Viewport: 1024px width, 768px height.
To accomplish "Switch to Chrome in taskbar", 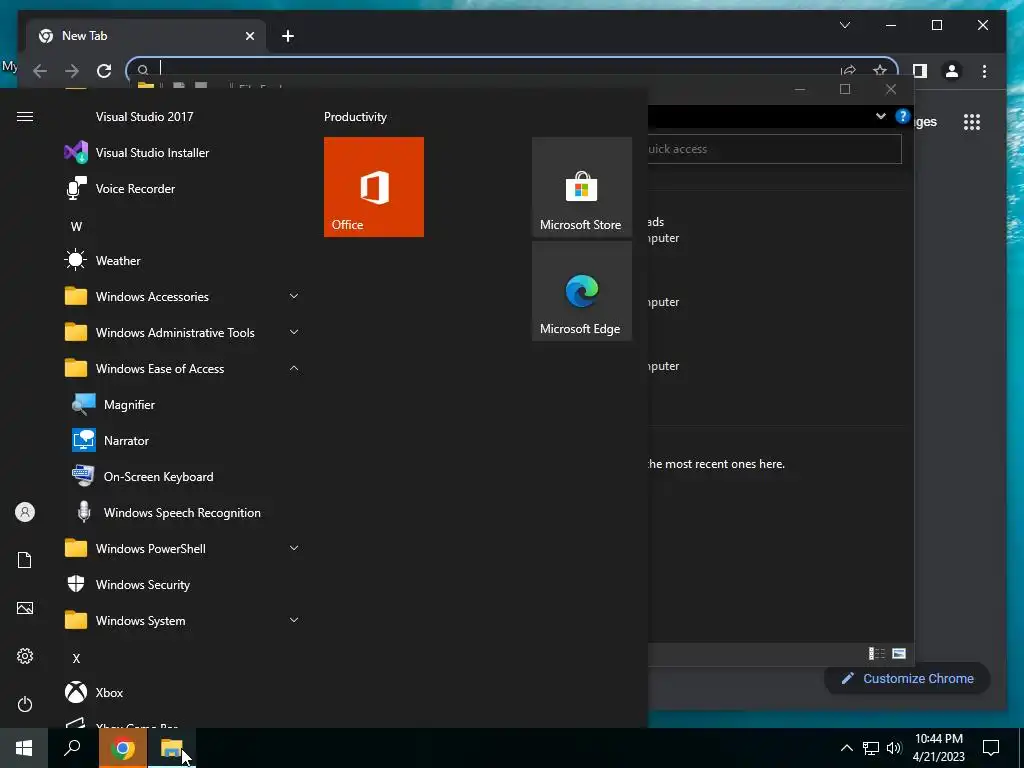I will click(123, 748).
